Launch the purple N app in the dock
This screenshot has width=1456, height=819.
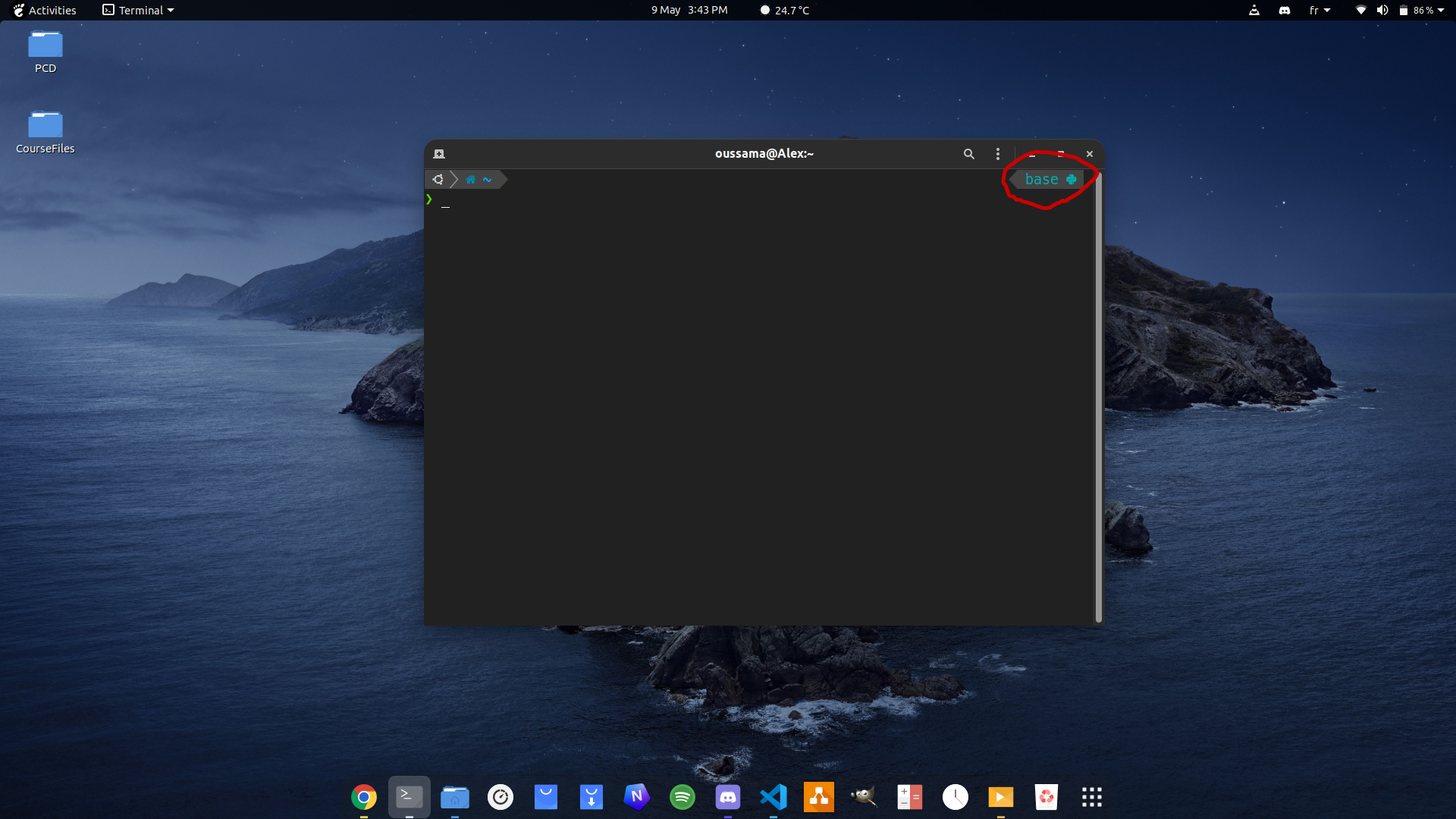pyautogui.click(x=637, y=797)
